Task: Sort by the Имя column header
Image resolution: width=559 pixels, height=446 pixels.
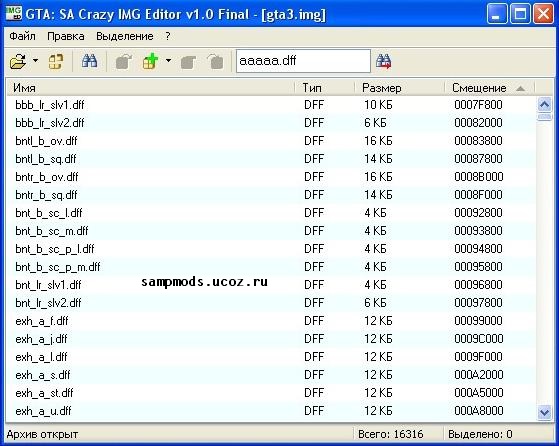Action: tap(151, 88)
